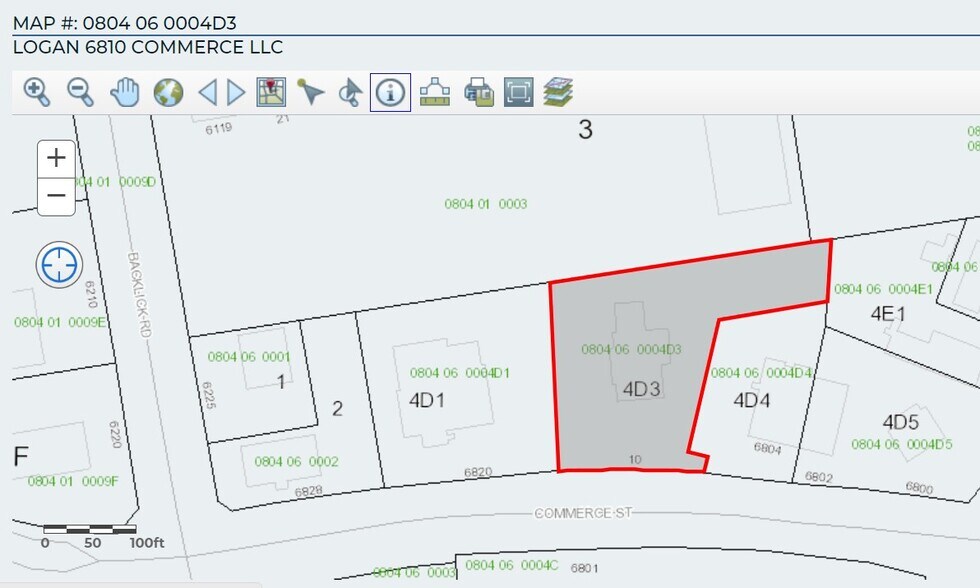Activate the pan hand tool
The image size is (980, 588).
pos(125,93)
